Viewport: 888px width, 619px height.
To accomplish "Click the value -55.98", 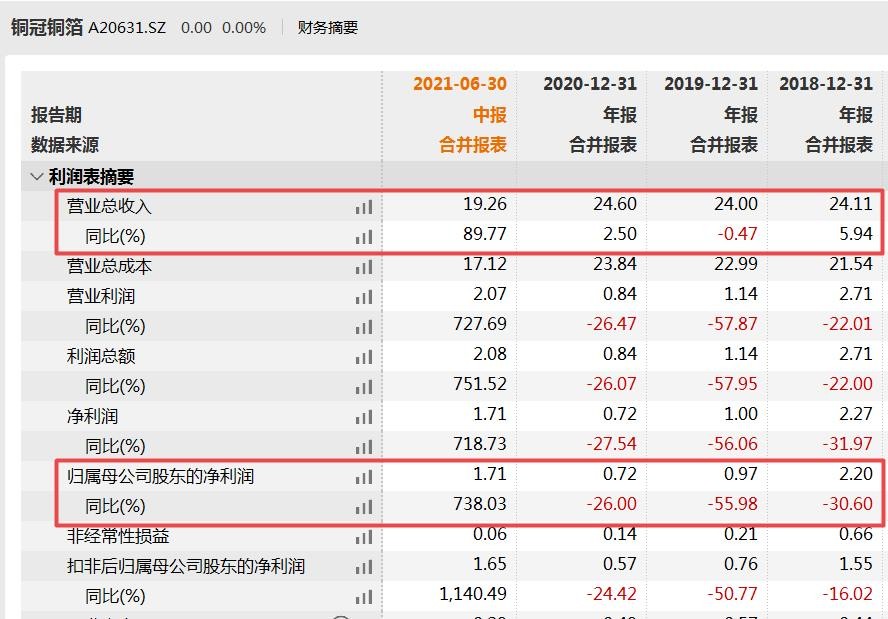I will click(x=732, y=504).
